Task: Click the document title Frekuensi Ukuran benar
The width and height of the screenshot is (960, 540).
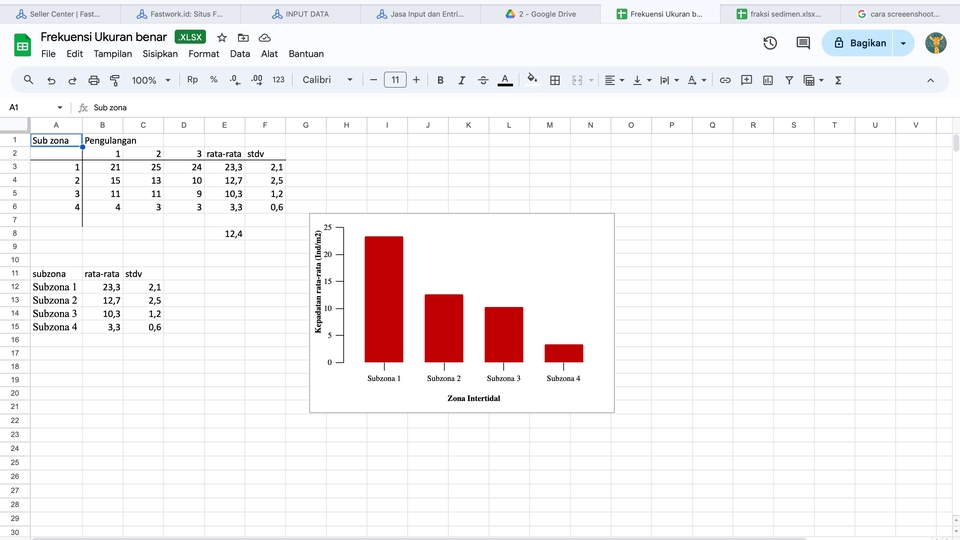Action: (103, 37)
